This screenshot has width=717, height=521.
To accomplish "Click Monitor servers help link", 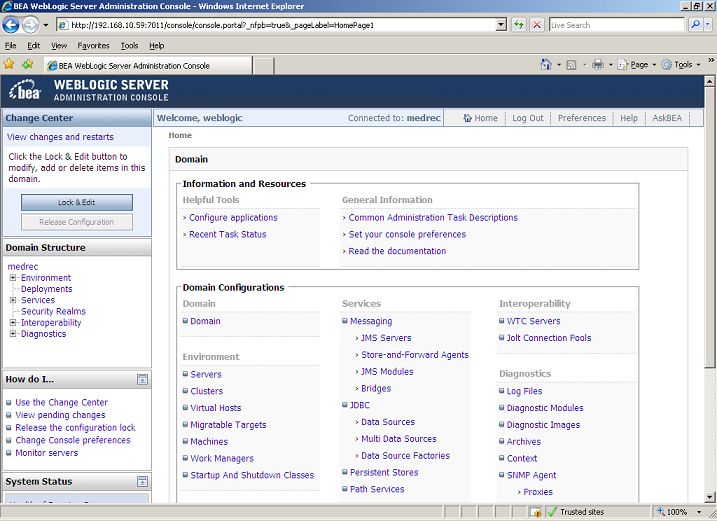I will pos(47,453).
